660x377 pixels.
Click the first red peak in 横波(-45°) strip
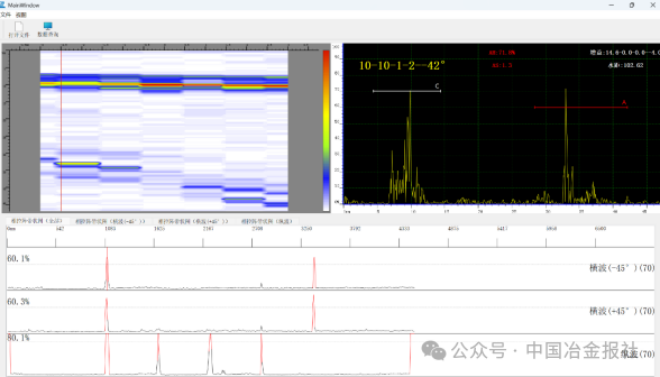[107, 268]
